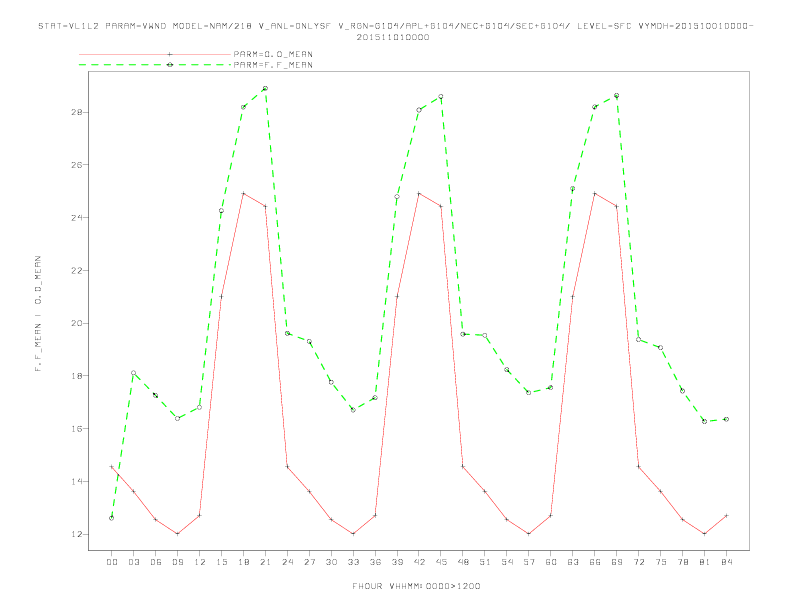Click y-axis tick label 14
This screenshot has height=612, width=792.
coord(77,482)
